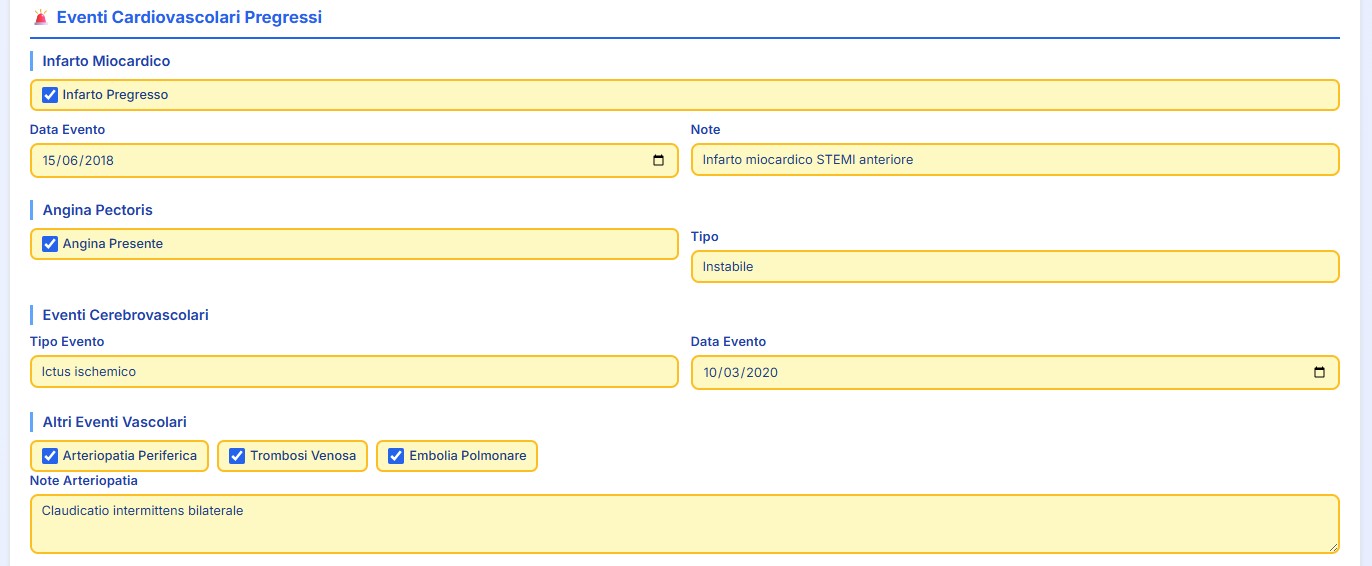The height and width of the screenshot is (566, 1372).
Task: Select the Angina Pectoris subsection heading
Action: [97, 210]
